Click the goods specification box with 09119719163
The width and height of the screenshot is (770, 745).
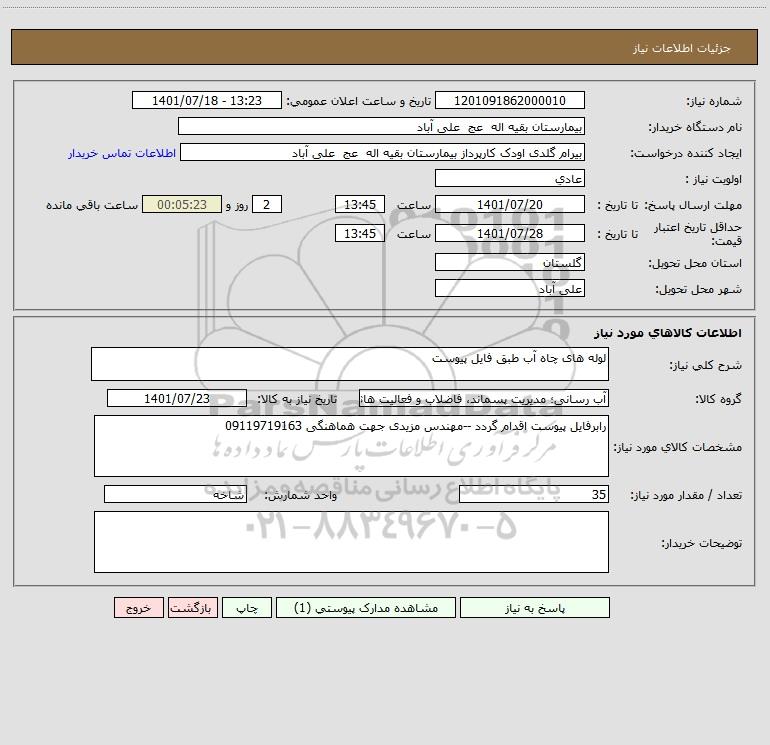pyautogui.click(x=351, y=446)
